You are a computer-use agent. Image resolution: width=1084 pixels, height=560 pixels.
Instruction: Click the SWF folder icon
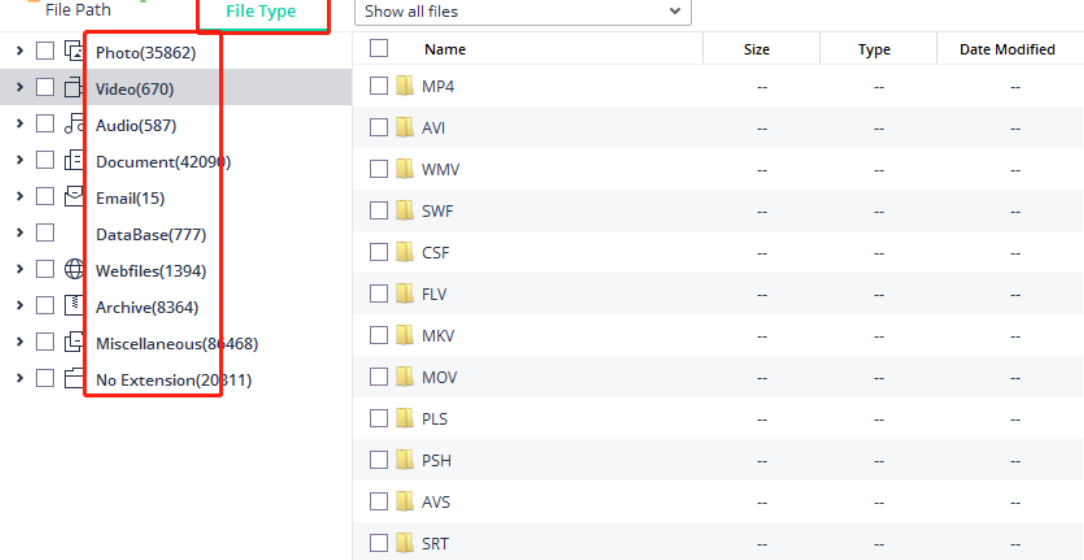404,211
